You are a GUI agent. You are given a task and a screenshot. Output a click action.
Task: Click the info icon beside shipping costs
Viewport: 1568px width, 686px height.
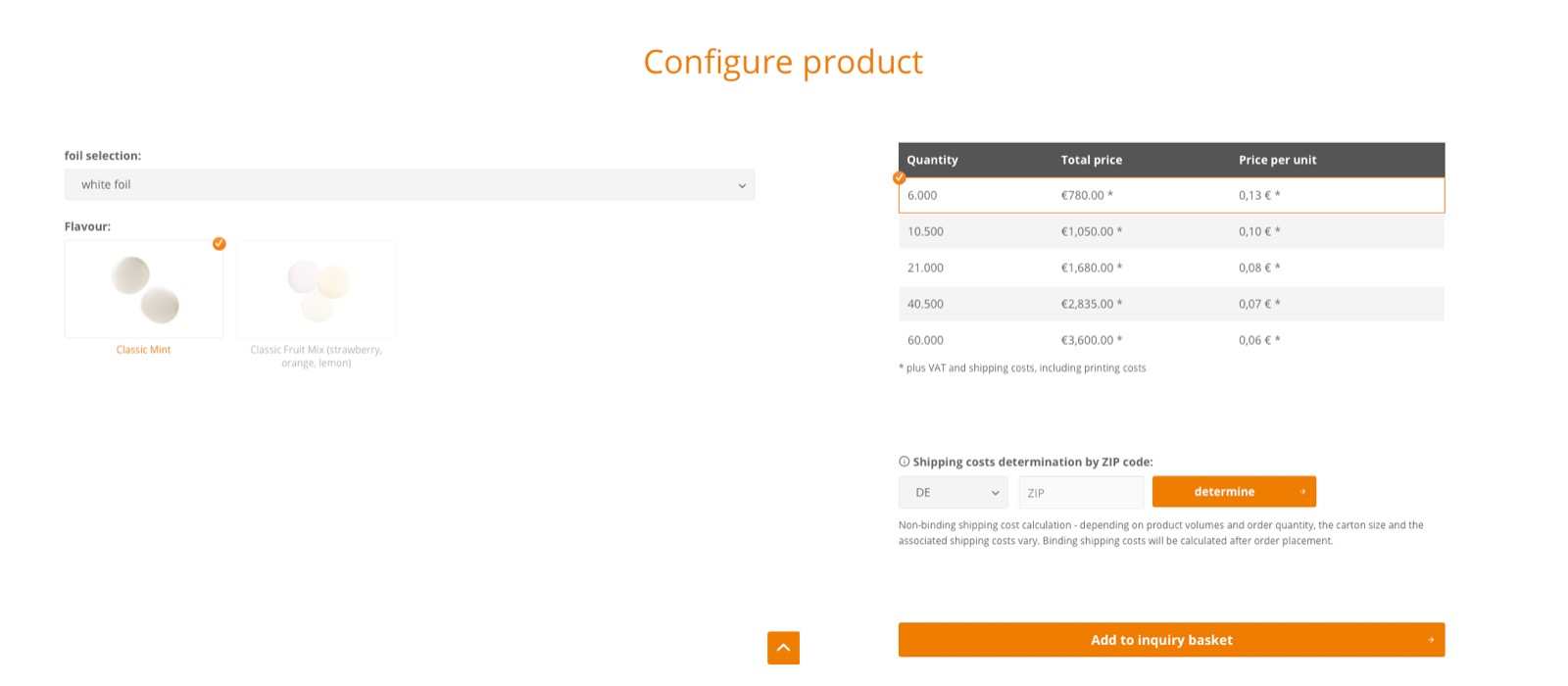pos(904,462)
